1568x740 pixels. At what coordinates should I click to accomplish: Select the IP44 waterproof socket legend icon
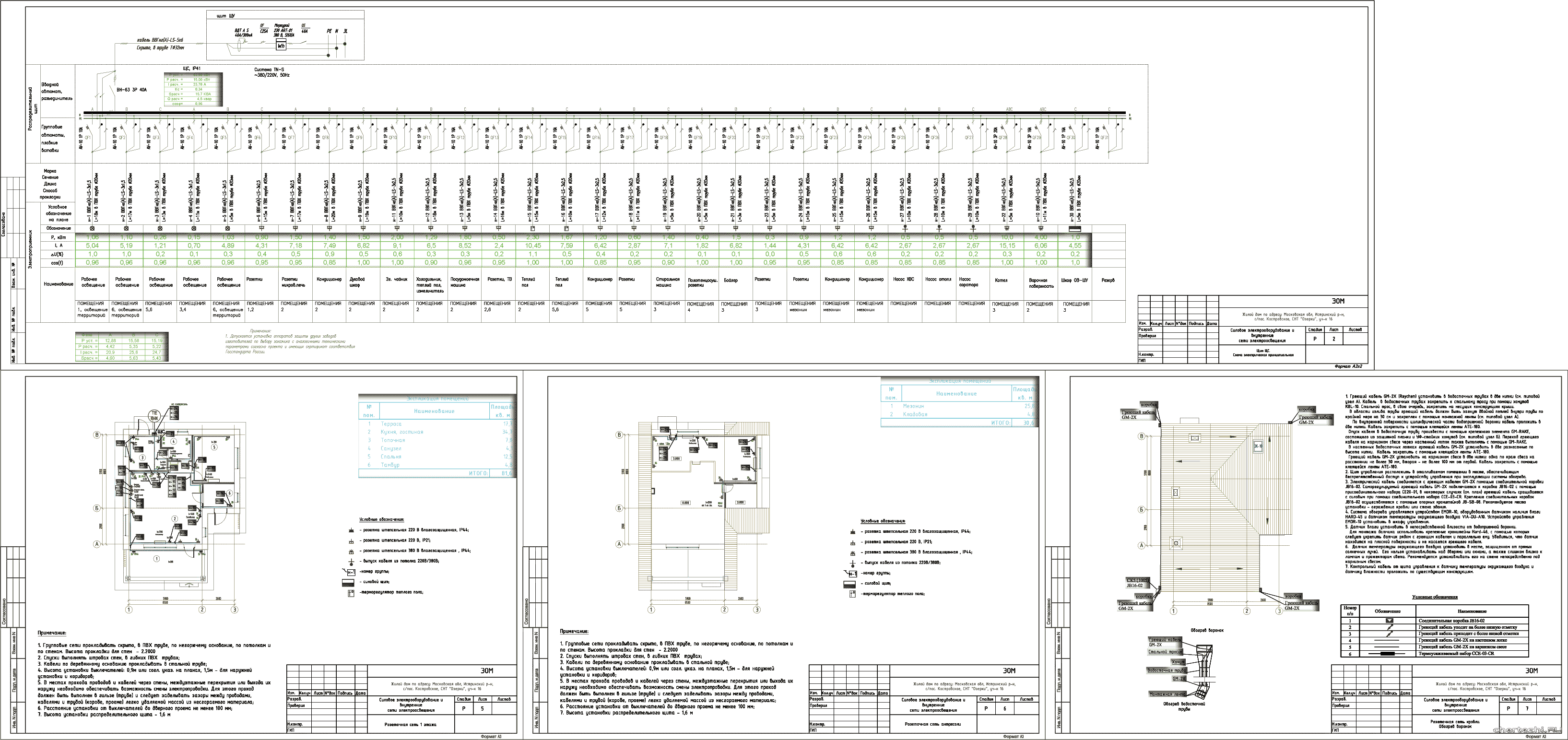pyautogui.click(x=351, y=529)
